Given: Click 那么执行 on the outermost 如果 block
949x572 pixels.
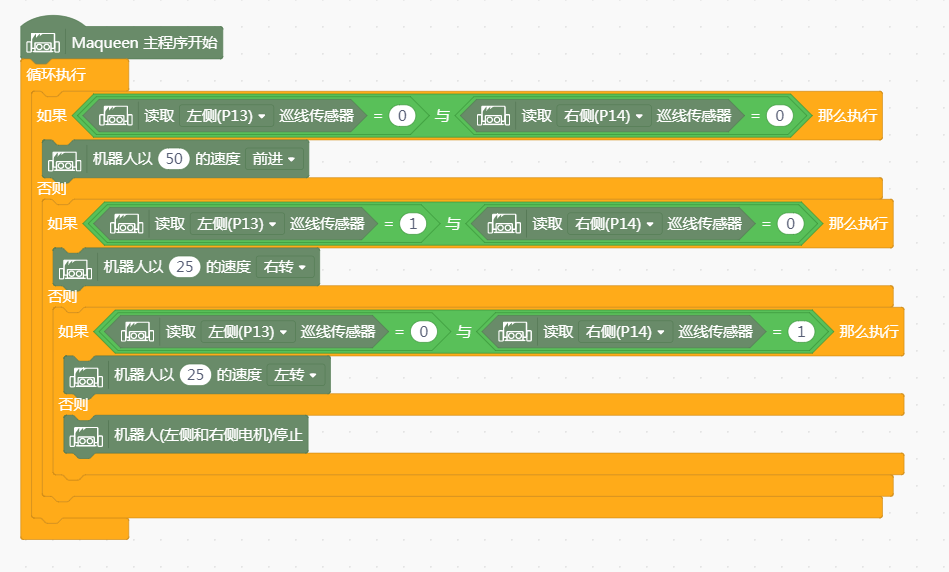Looking at the screenshot, I should coord(847,116).
